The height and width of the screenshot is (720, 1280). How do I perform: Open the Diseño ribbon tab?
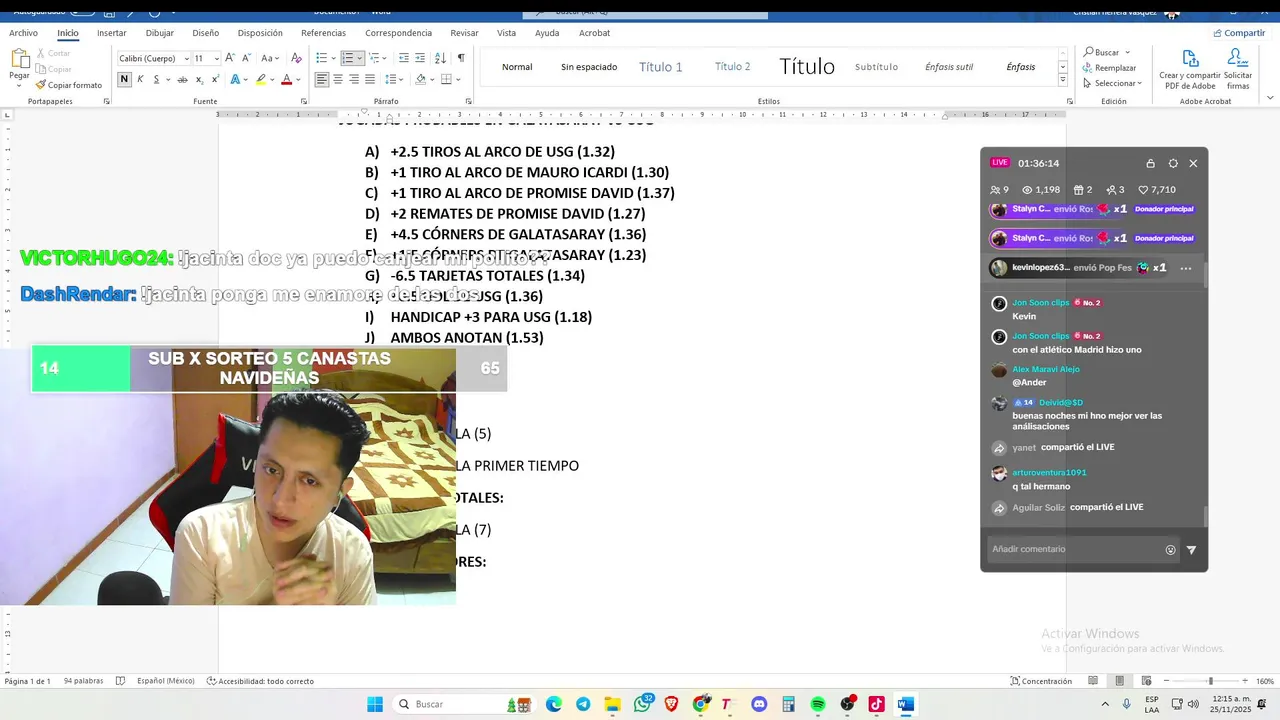[206, 33]
